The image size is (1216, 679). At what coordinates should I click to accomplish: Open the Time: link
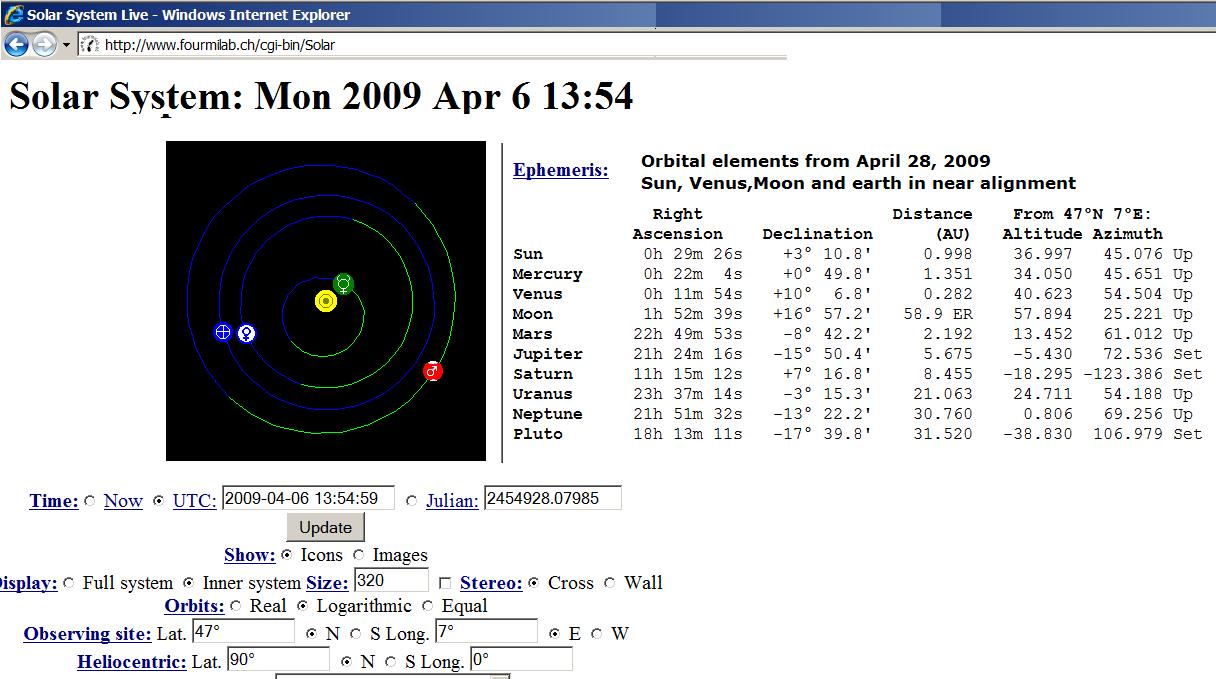(x=54, y=501)
